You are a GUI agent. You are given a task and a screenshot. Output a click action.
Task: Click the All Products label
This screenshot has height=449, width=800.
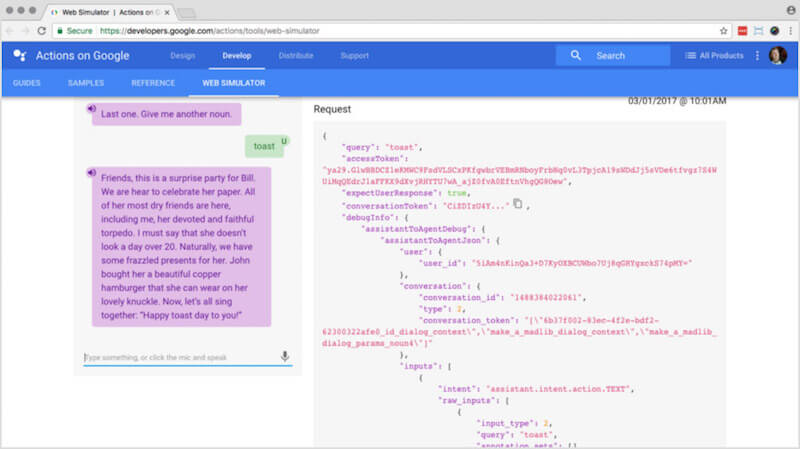721,55
